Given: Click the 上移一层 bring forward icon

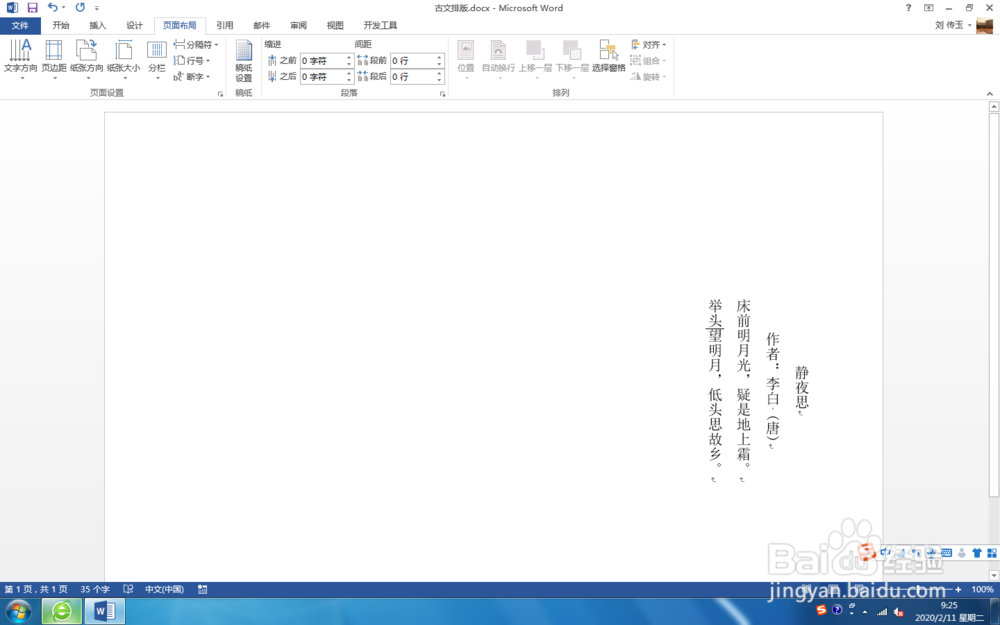Looking at the screenshot, I should (x=535, y=59).
